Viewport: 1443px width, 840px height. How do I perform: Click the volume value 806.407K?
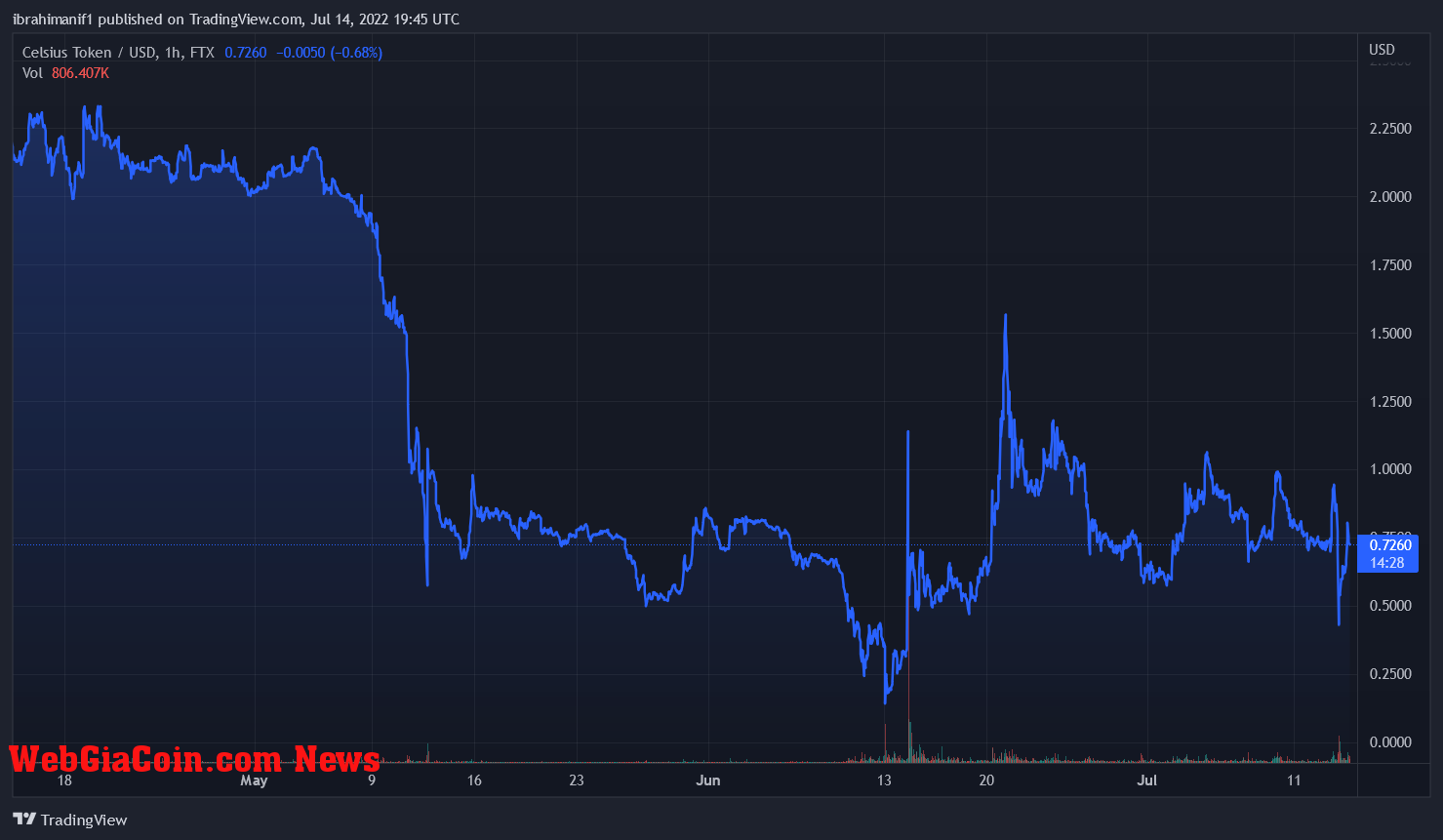(80, 73)
